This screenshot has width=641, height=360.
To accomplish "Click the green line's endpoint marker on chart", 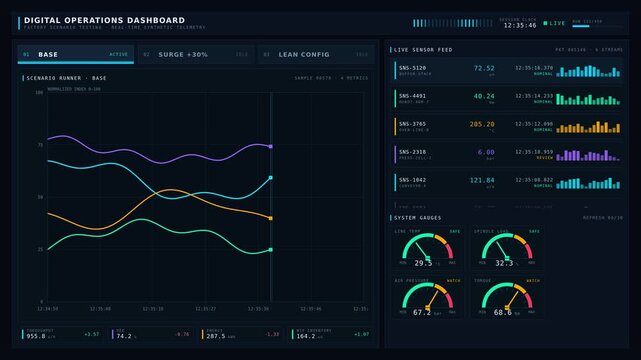I will pos(271,250).
